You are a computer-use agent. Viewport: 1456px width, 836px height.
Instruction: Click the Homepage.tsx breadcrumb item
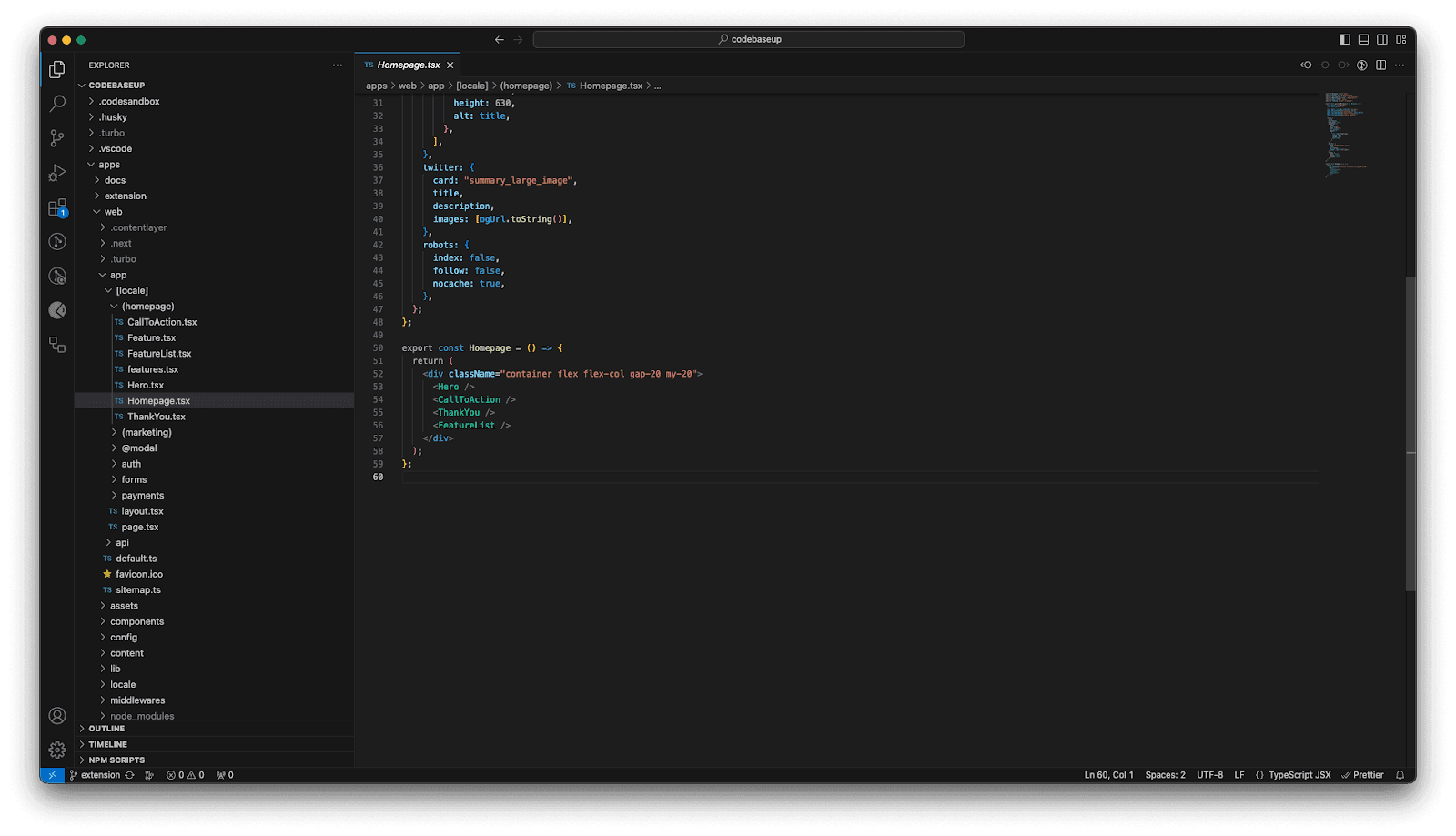604,86
